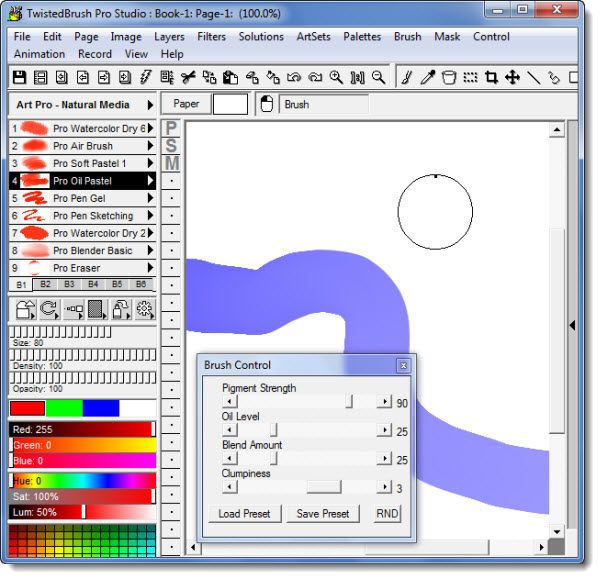The image size is (600, 579).
Task: Open the ArtSets menu
Action: pos(313,37)
